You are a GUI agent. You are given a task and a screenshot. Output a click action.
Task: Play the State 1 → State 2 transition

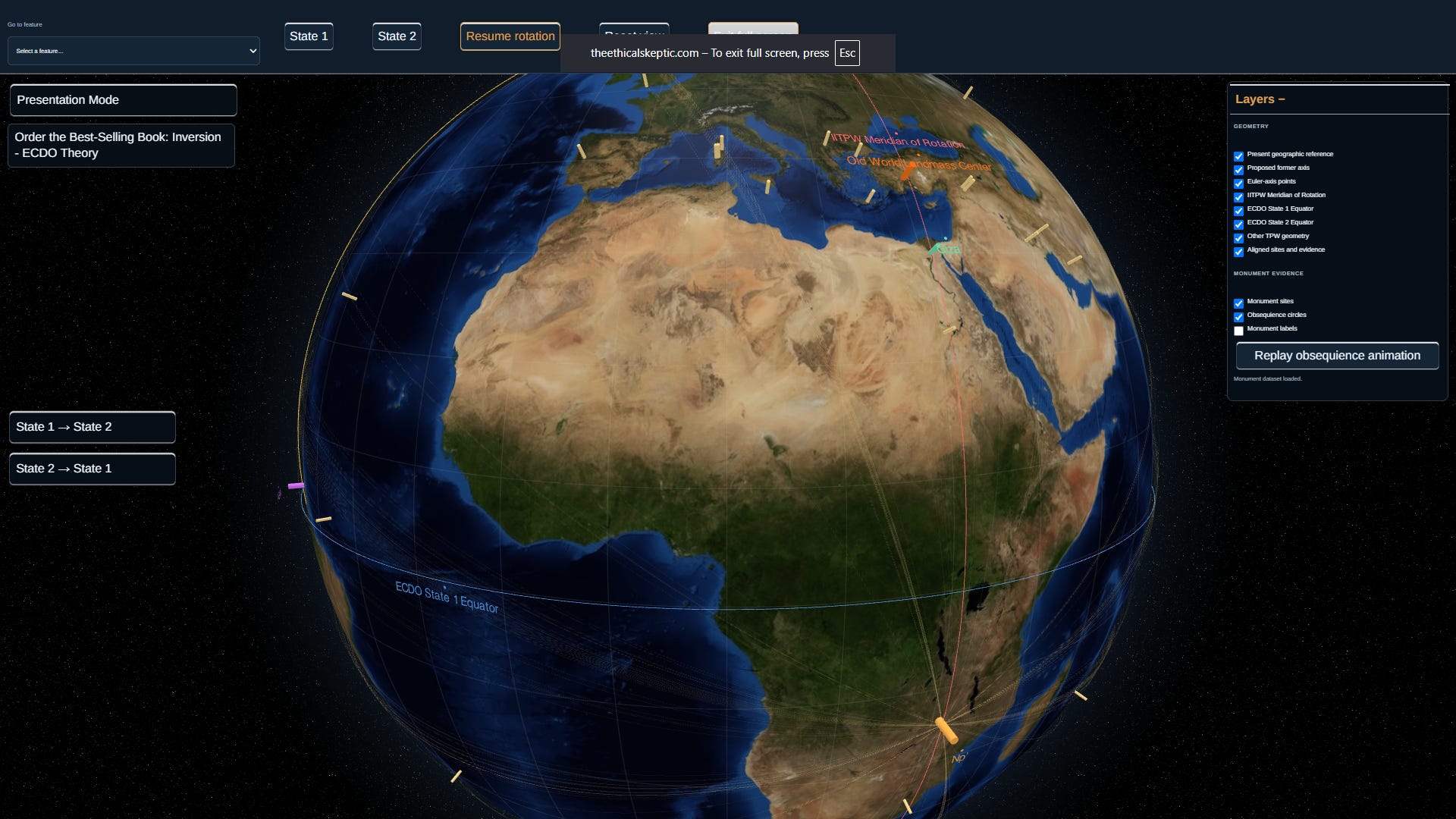click(x=93, y=427)
